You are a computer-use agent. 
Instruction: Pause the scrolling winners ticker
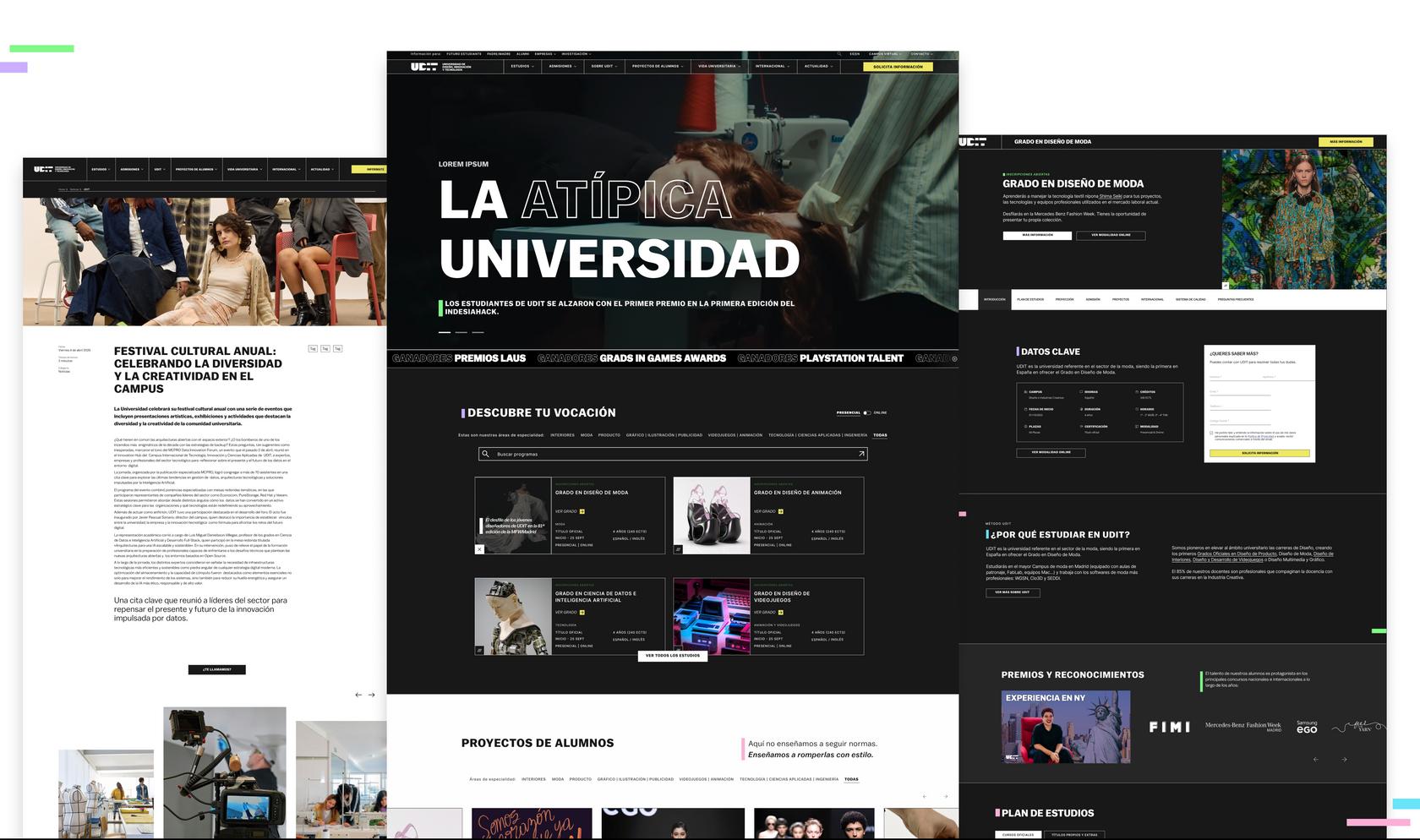(x=954, y=358)
